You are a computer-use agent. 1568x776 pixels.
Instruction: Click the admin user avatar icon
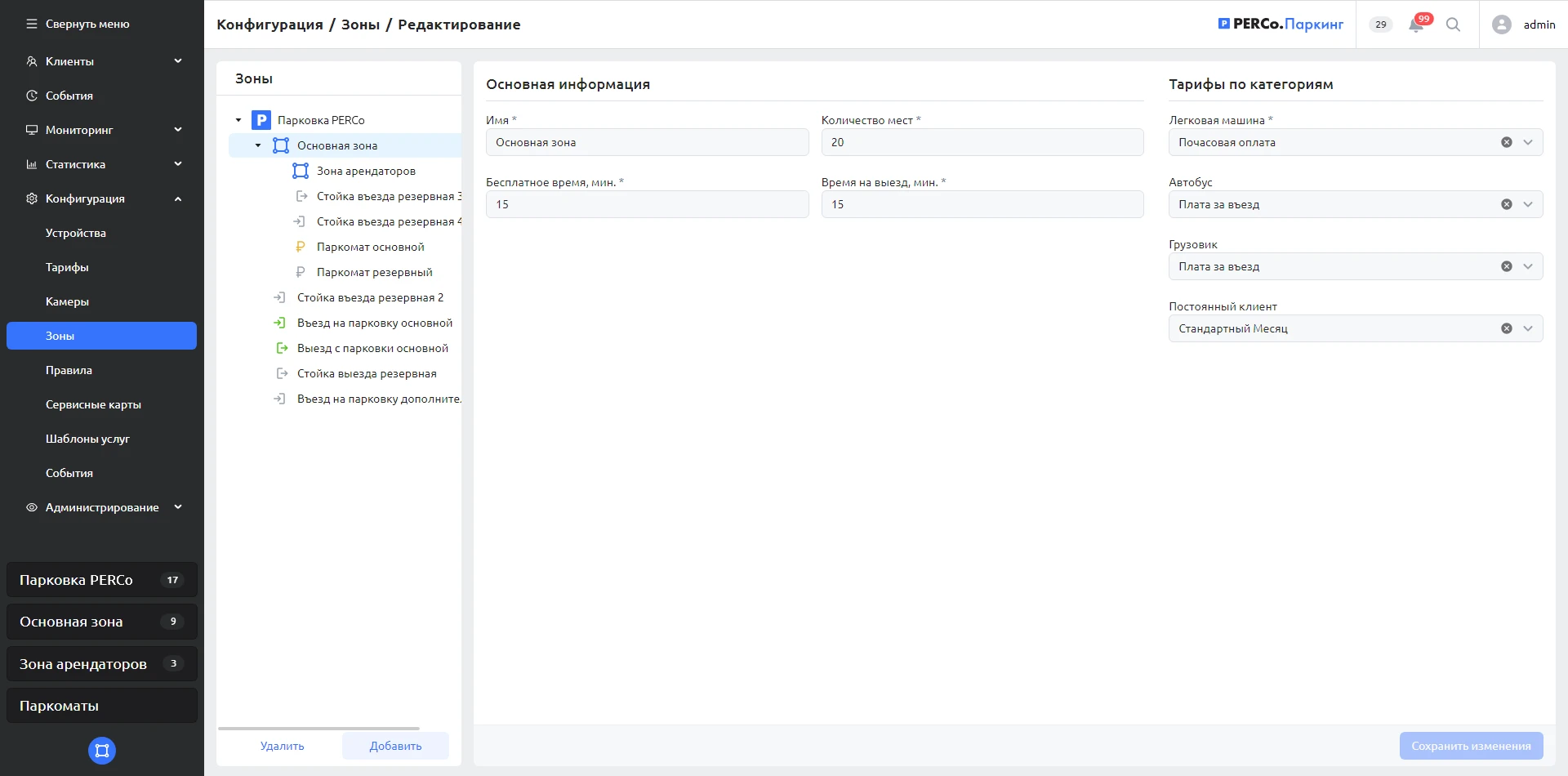coord(1501,25)
